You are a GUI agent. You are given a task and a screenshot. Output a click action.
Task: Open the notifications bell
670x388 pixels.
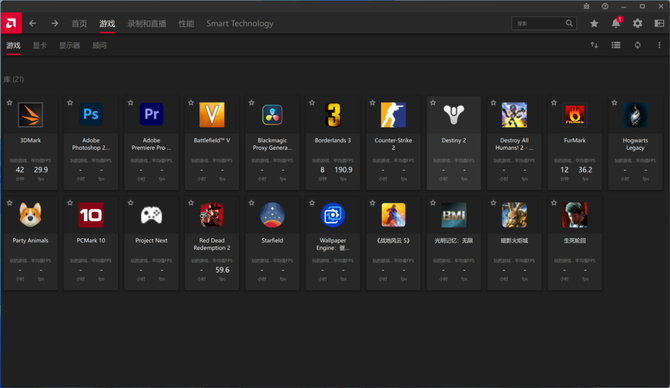click(616, 24)
